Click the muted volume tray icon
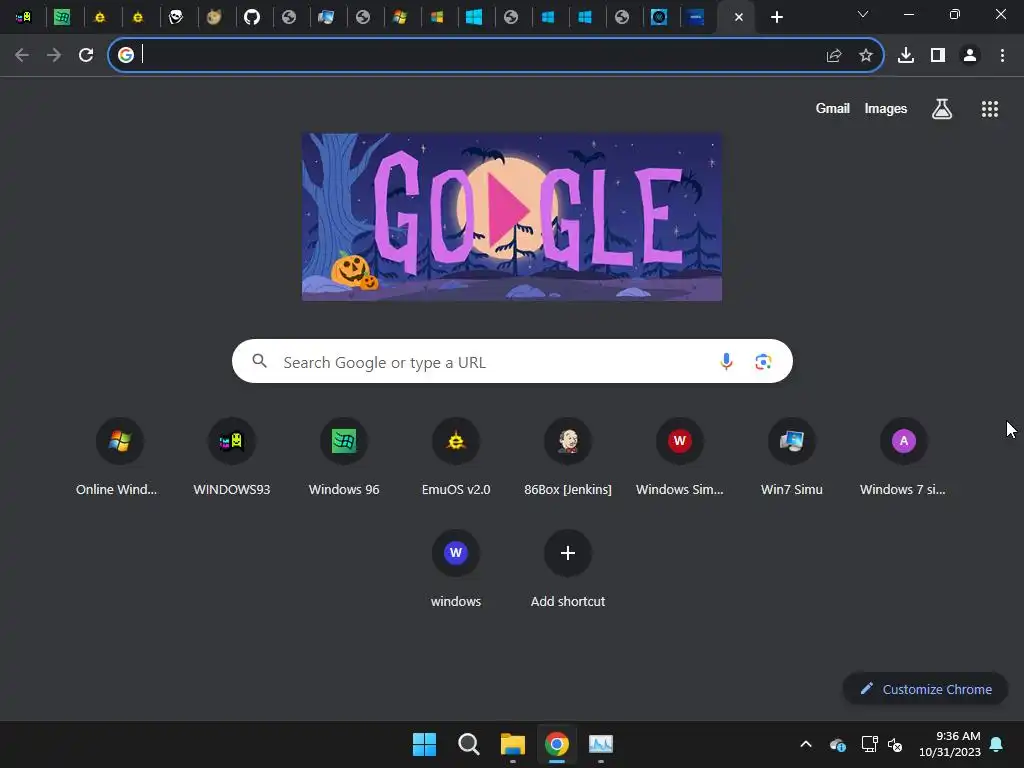The height and width of the screenshot is (768, 1024). (895, 744)
